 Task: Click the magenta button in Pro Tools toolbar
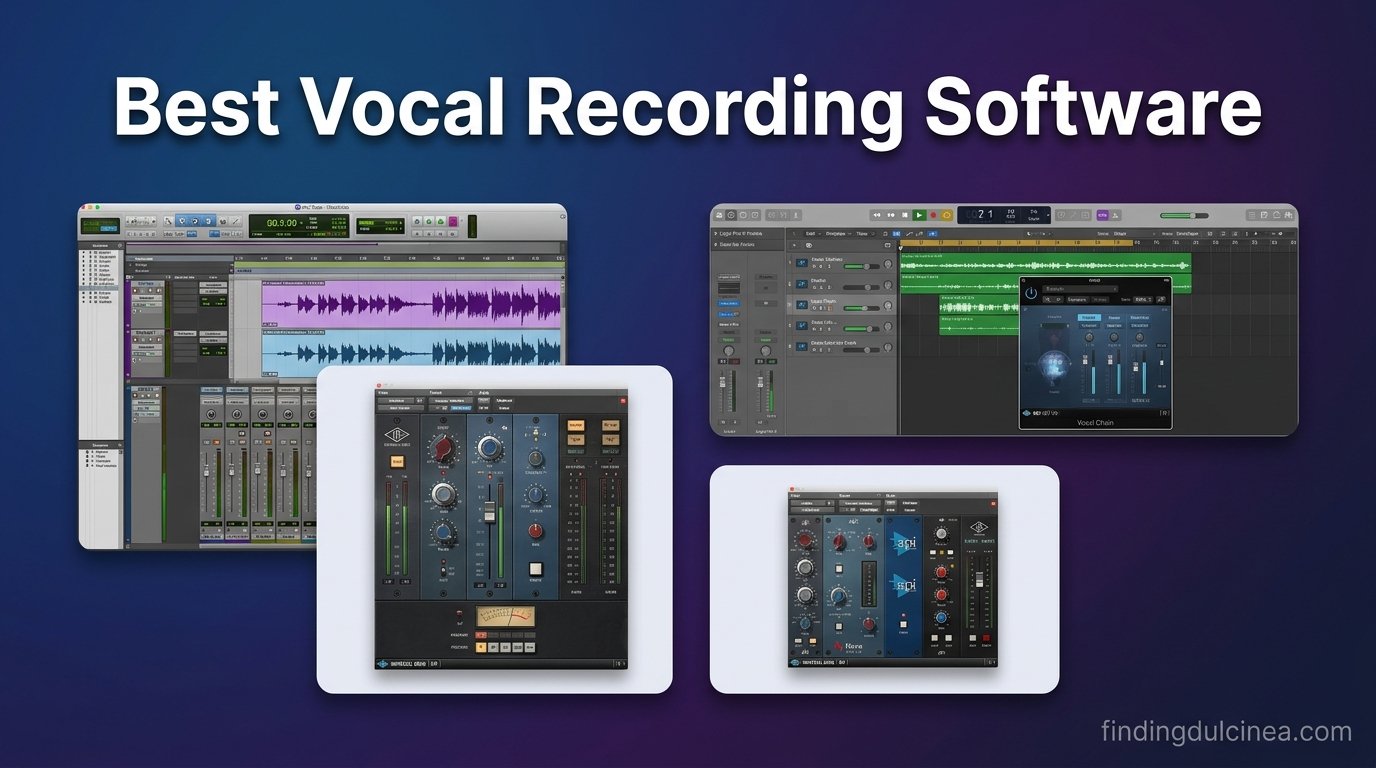click(453, 221)
